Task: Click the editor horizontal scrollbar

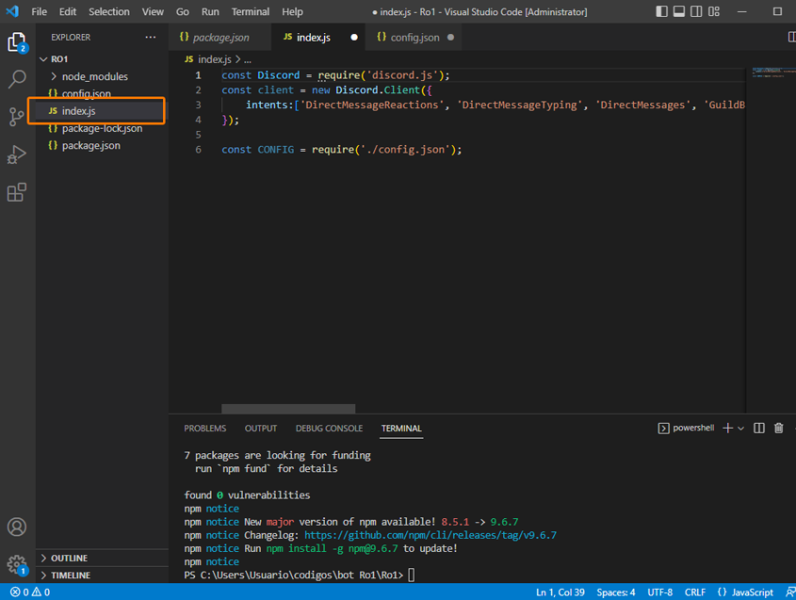Action: [x=288, y=408]
